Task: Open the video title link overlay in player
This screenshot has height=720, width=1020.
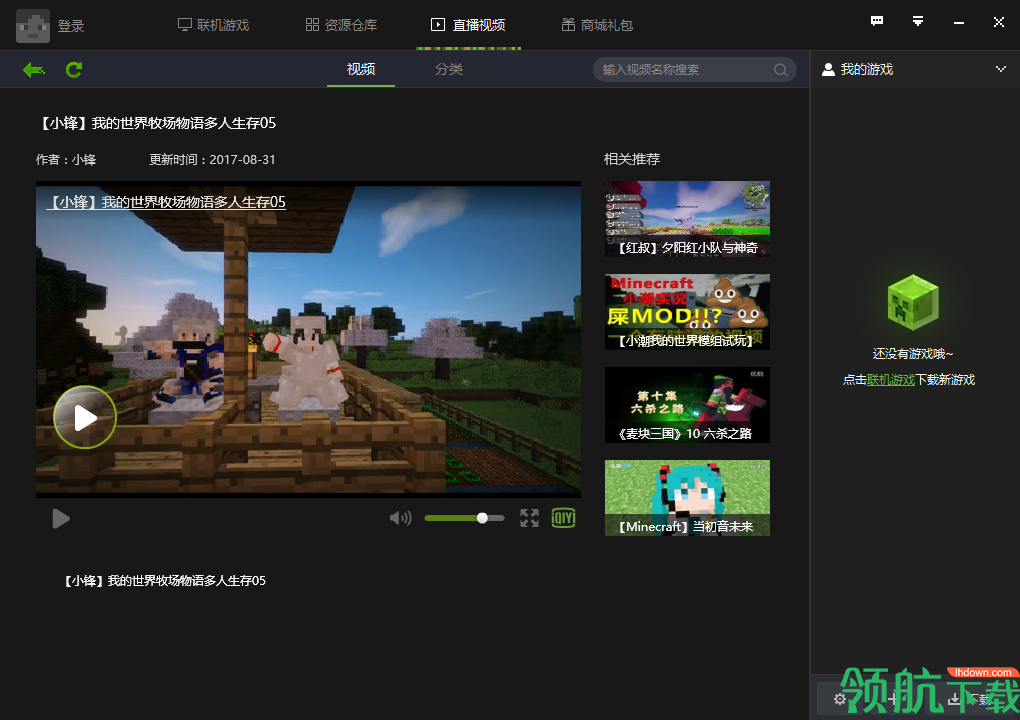Action: pos(166,202)
